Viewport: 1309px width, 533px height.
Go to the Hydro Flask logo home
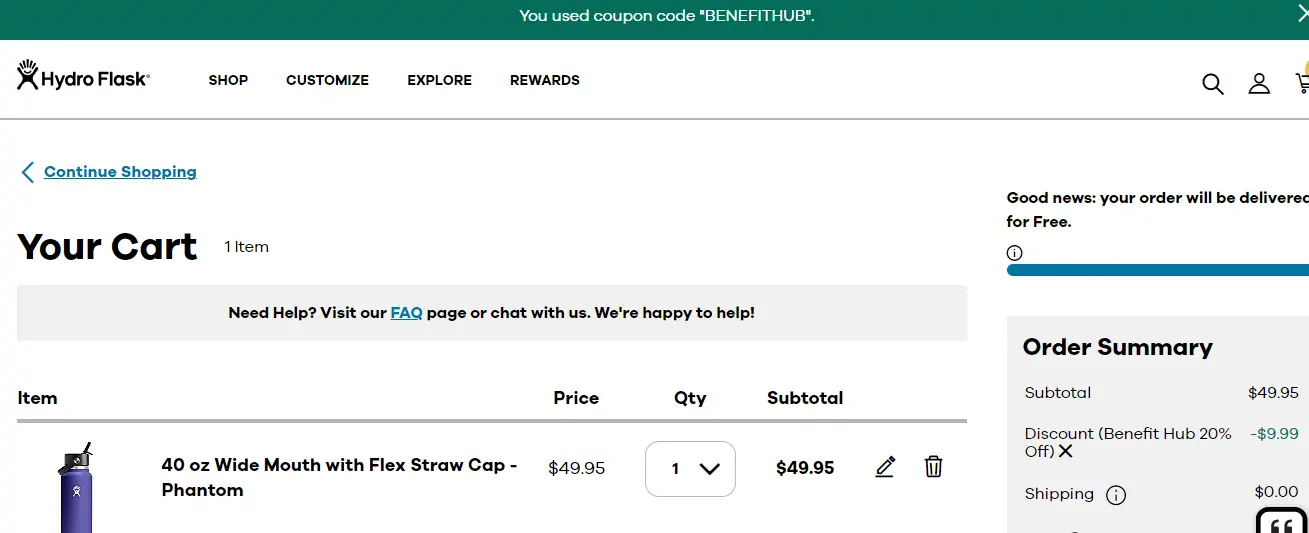[x=83, y=78]
